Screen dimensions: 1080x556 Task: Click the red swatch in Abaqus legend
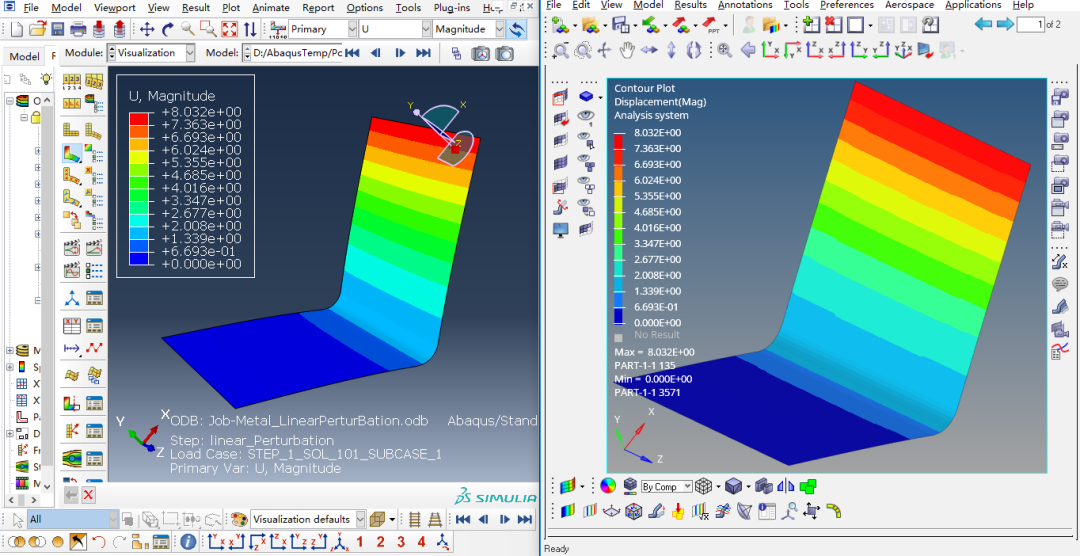139,119
